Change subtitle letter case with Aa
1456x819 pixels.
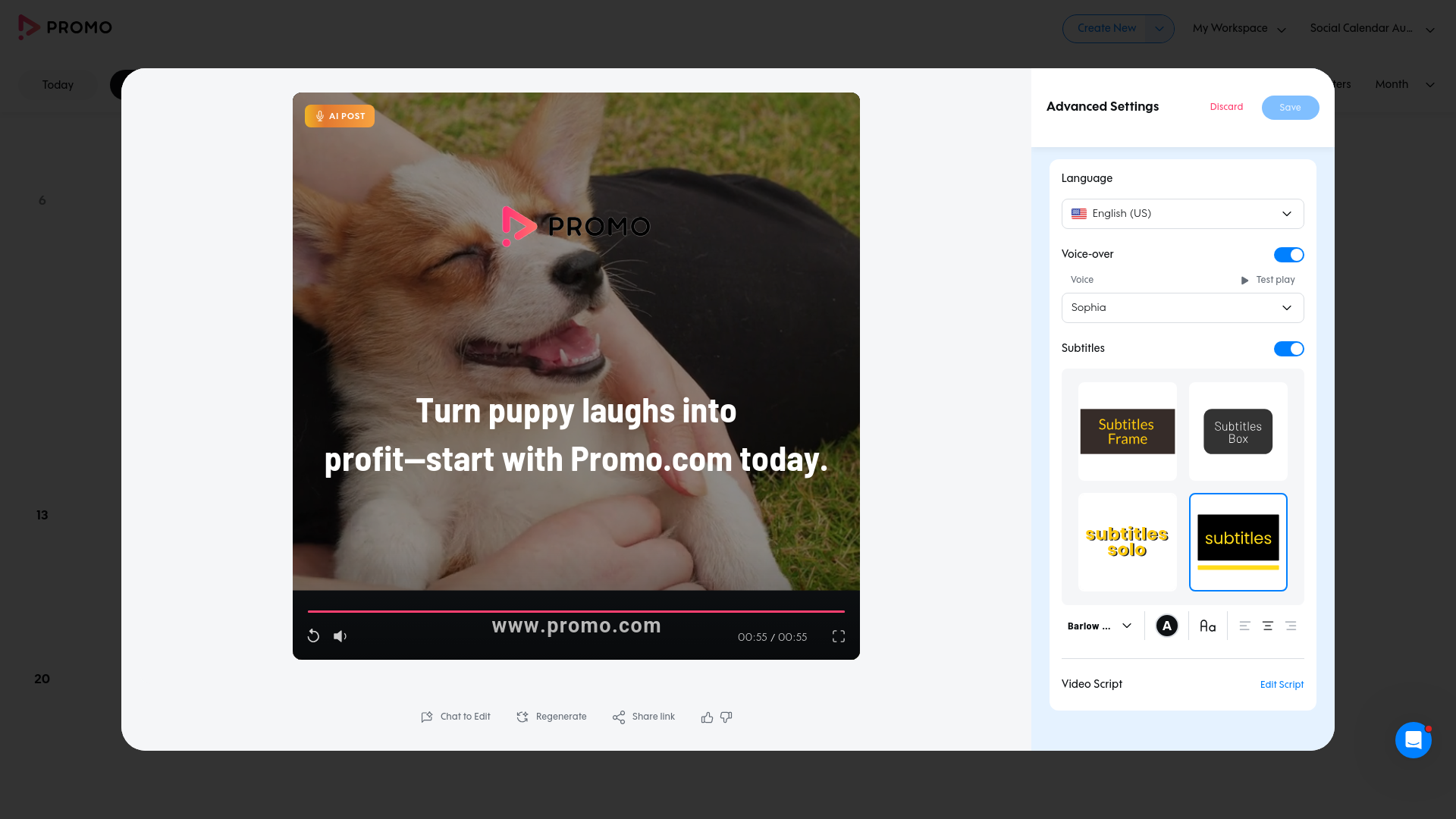click(1208, 626)
